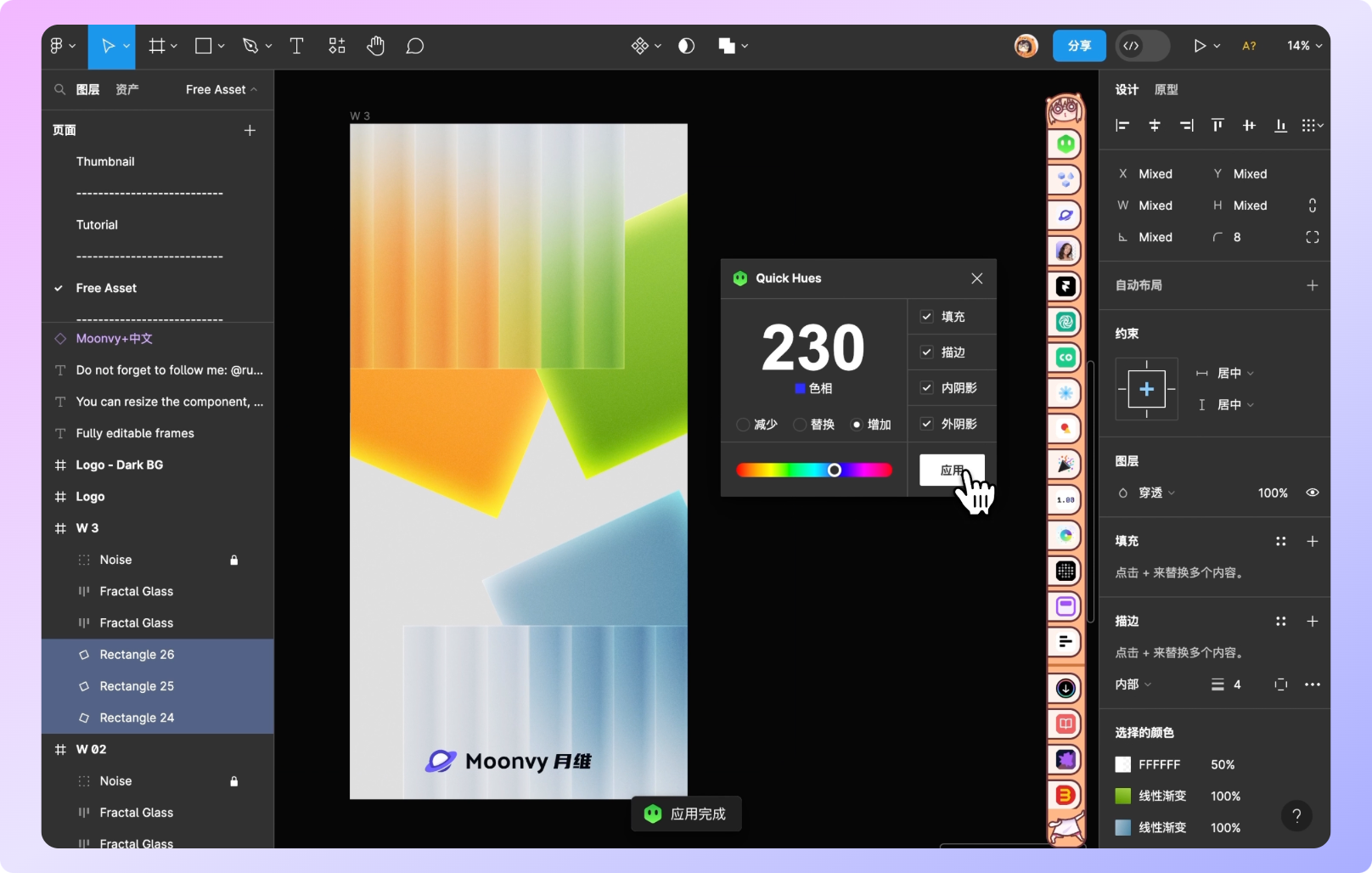The image size is (1372, 873).
Task: Switch to the 原型 tab
Action: [1166, 89]
